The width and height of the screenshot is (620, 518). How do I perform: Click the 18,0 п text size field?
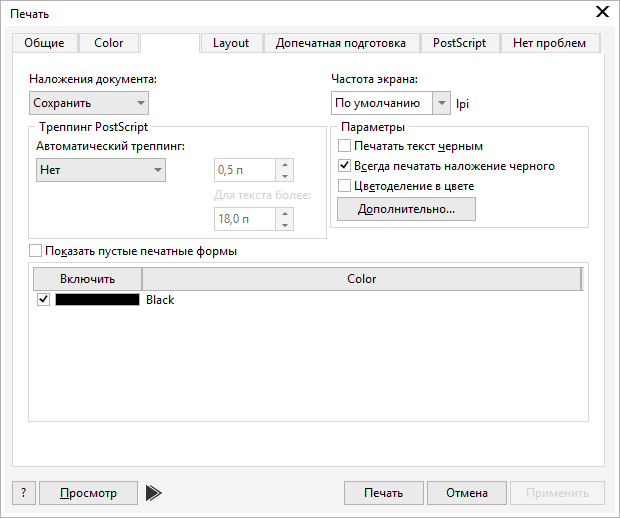click(245, 219)
